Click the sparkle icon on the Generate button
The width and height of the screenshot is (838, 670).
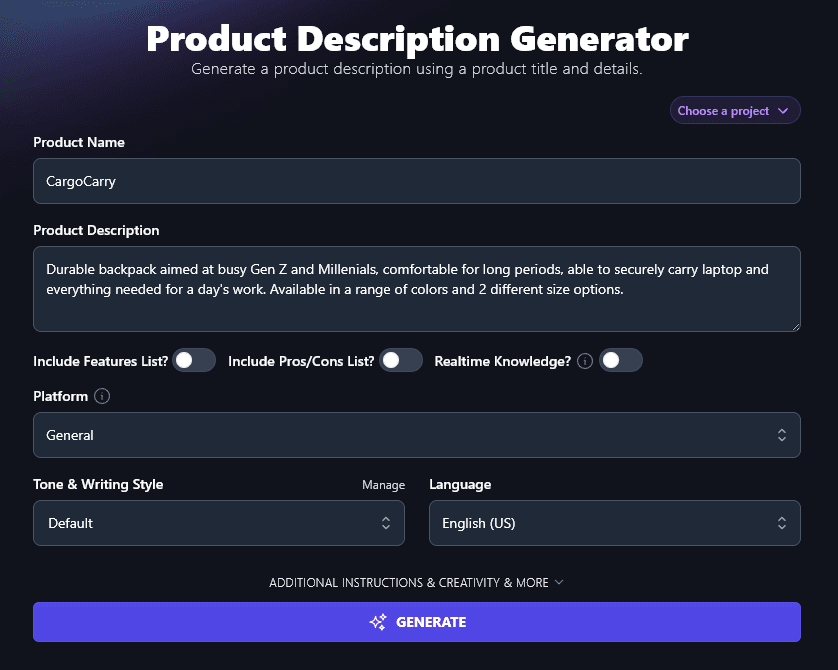(378, 622)
